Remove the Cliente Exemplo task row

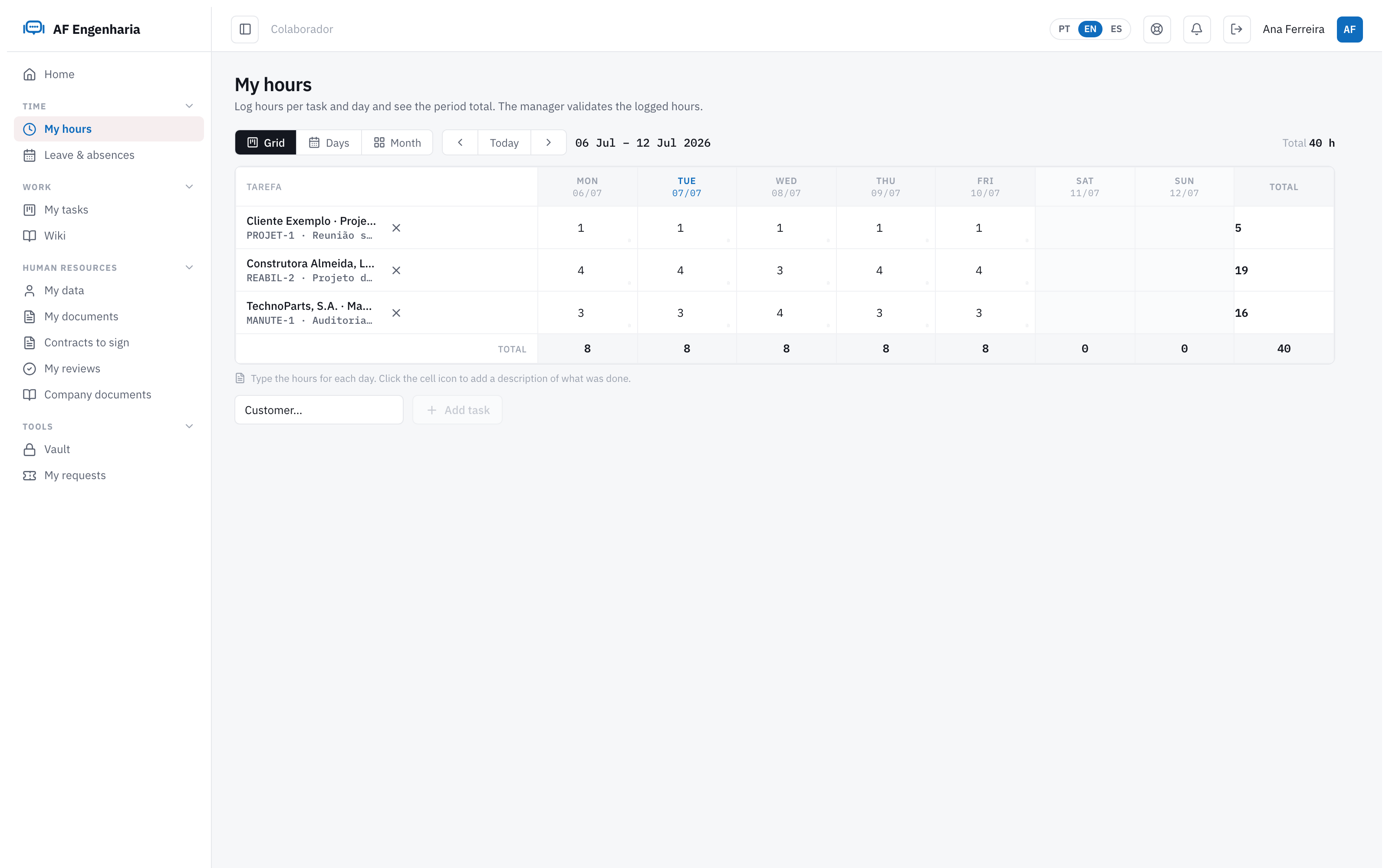coord(396,228)
